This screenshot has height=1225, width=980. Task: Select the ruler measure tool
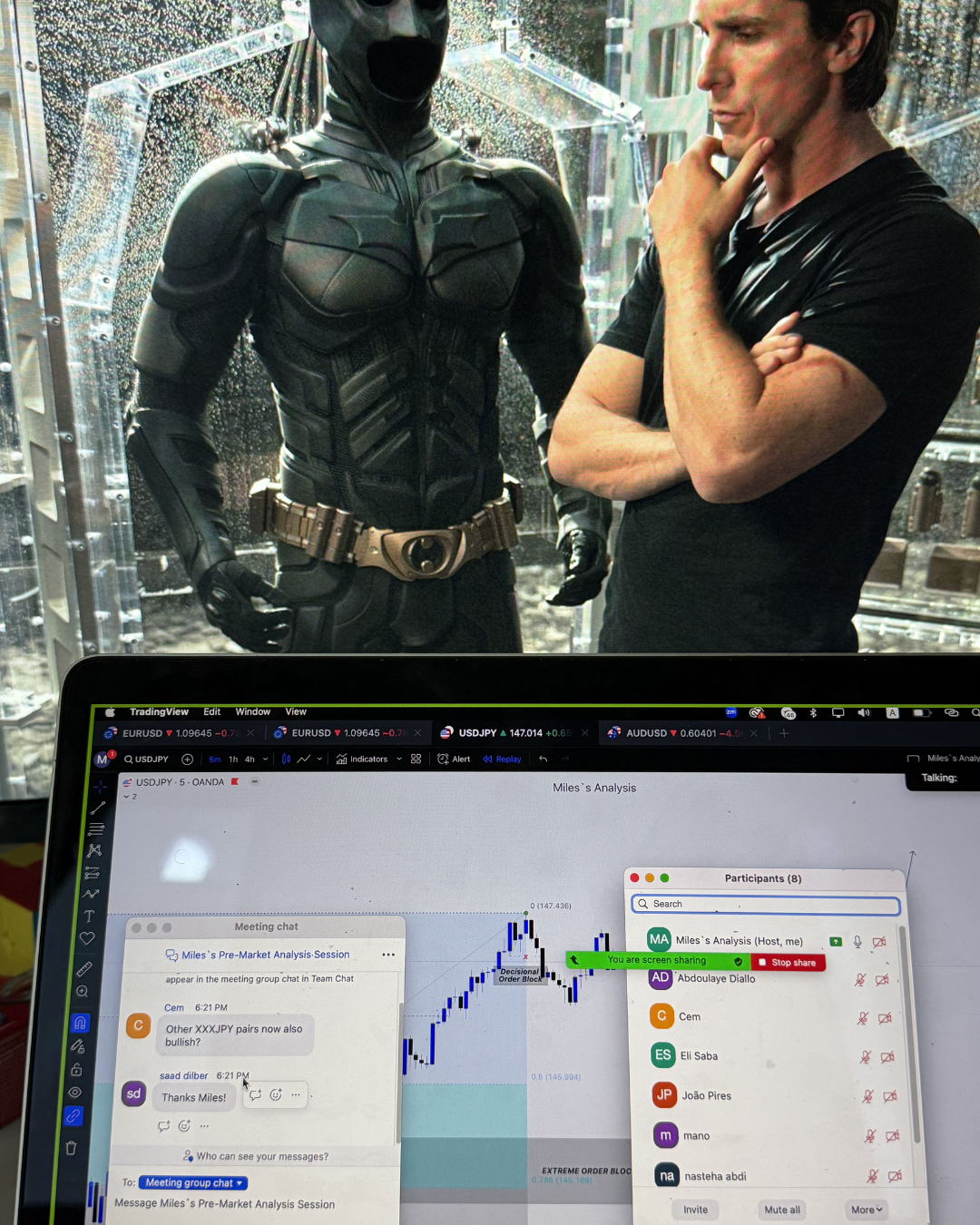tap(84, 969)
